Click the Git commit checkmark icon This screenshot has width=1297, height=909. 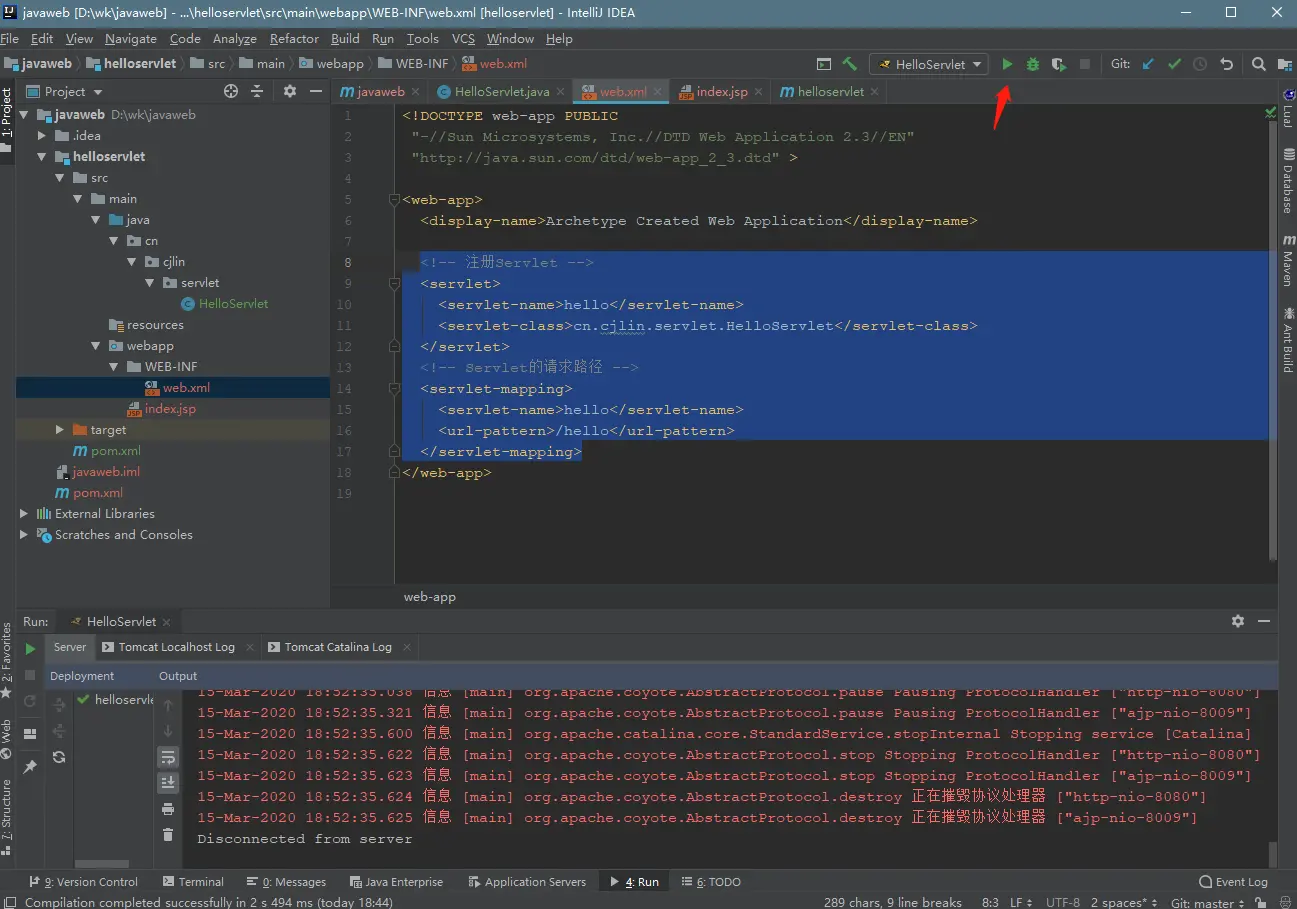coord(1174,64)
